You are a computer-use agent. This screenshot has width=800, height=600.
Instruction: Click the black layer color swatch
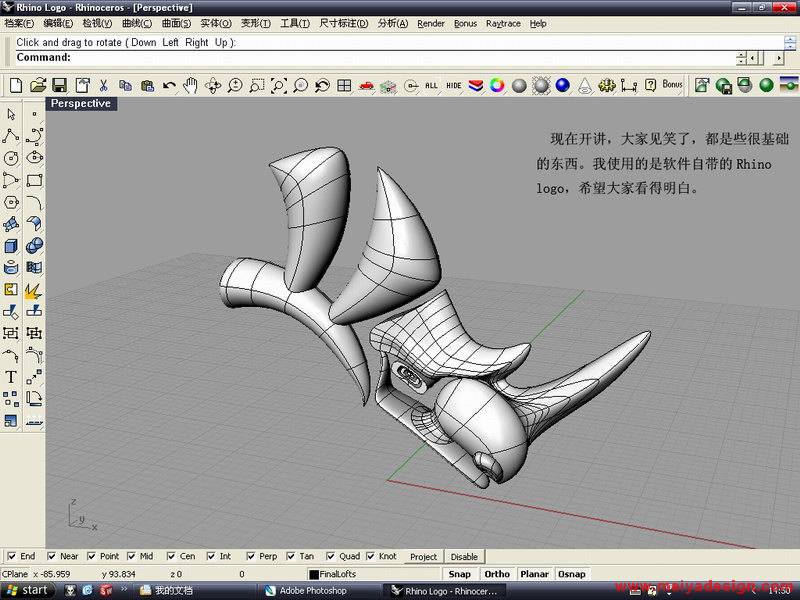coord(314,574)
